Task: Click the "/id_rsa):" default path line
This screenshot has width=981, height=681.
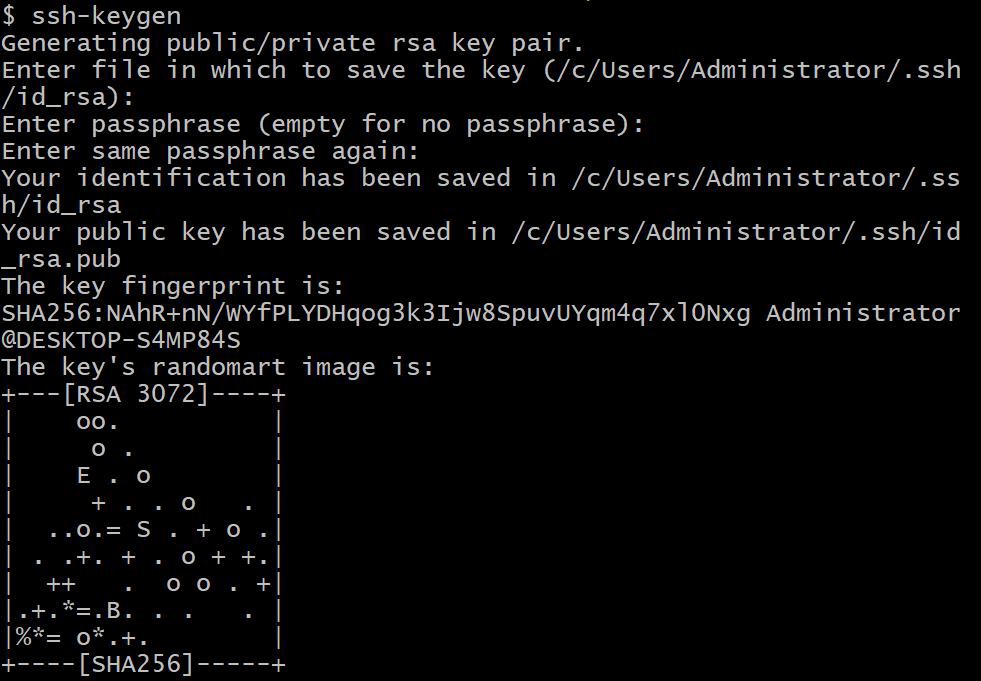Action: (67, 97)
